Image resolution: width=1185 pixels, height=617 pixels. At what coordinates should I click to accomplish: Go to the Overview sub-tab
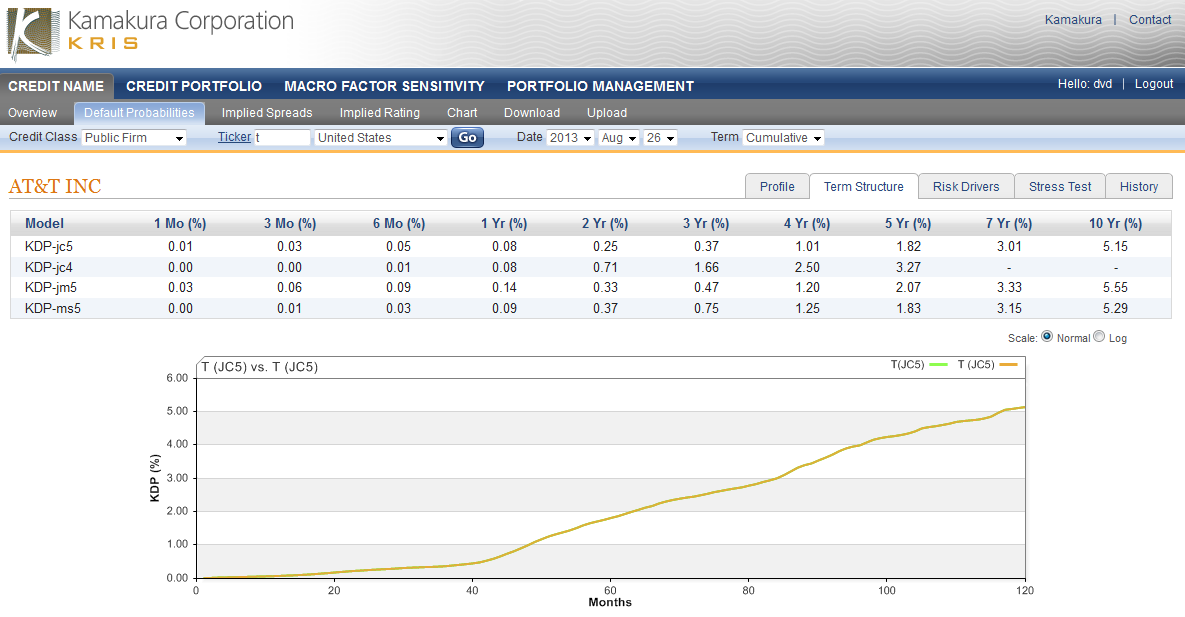[x=32, y=113]
